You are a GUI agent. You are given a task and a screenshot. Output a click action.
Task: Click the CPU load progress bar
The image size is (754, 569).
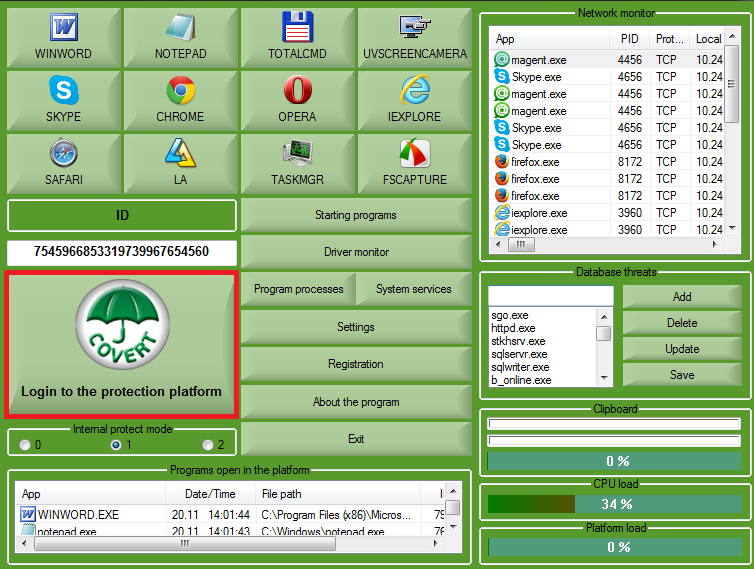[x=615, y=504]
